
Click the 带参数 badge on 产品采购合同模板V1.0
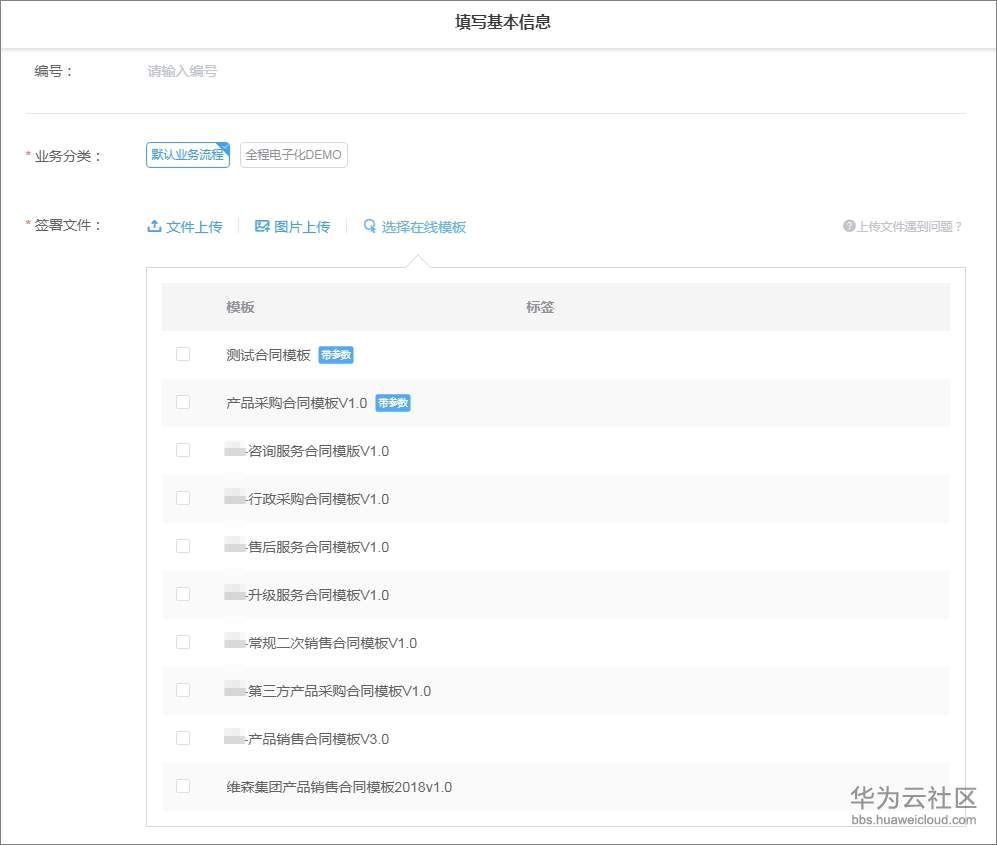coord(392,403)
